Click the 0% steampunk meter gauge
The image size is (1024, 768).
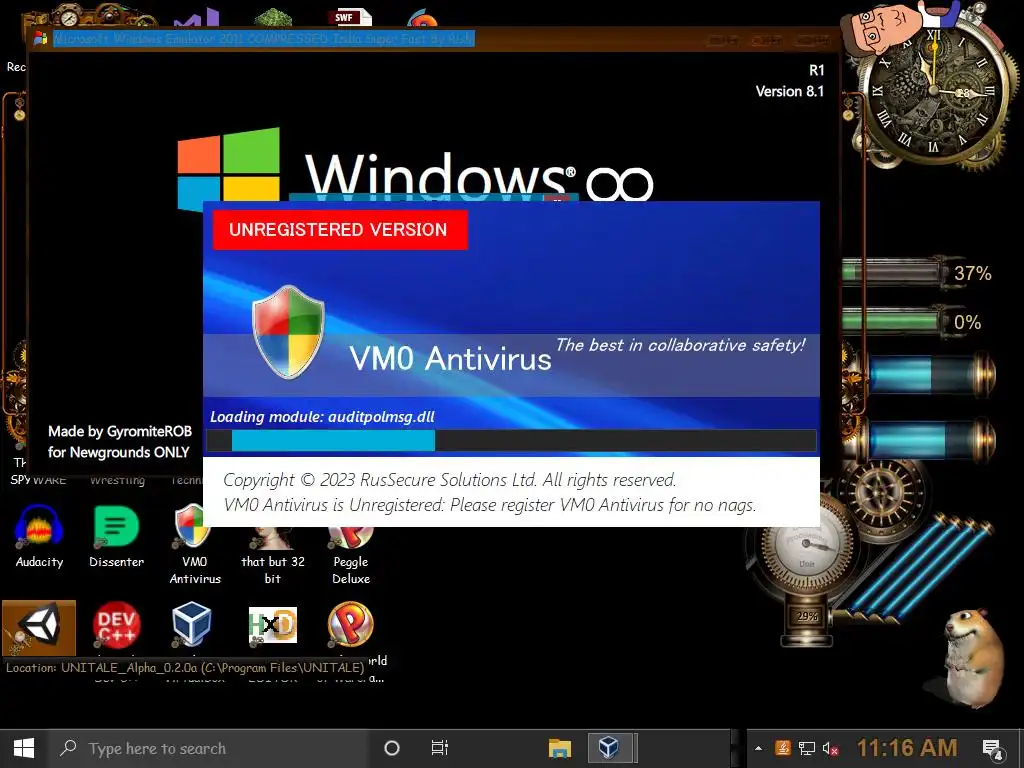pos(913,322)
